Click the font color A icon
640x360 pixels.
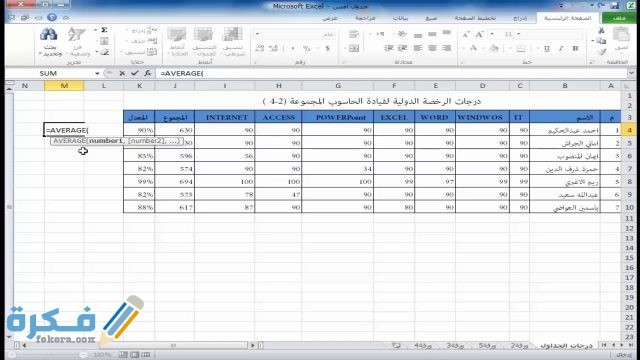point(473,49)
